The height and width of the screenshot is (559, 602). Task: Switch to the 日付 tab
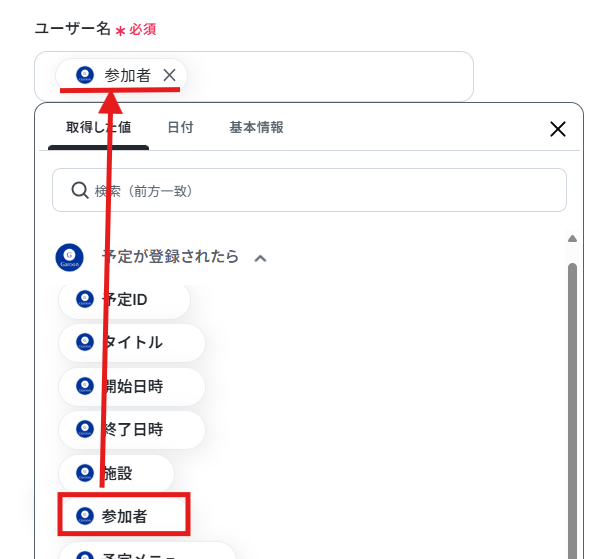pyautogui.click(x=180, y=127)
